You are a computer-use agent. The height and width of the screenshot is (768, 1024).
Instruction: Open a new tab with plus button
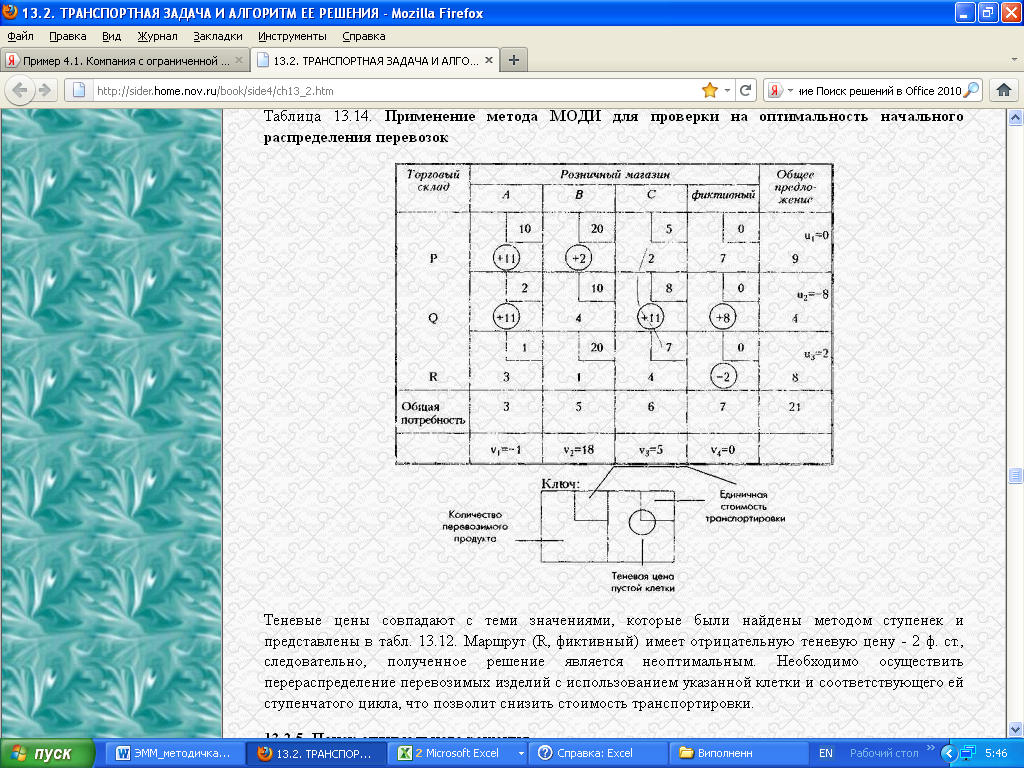coord(514,60)
